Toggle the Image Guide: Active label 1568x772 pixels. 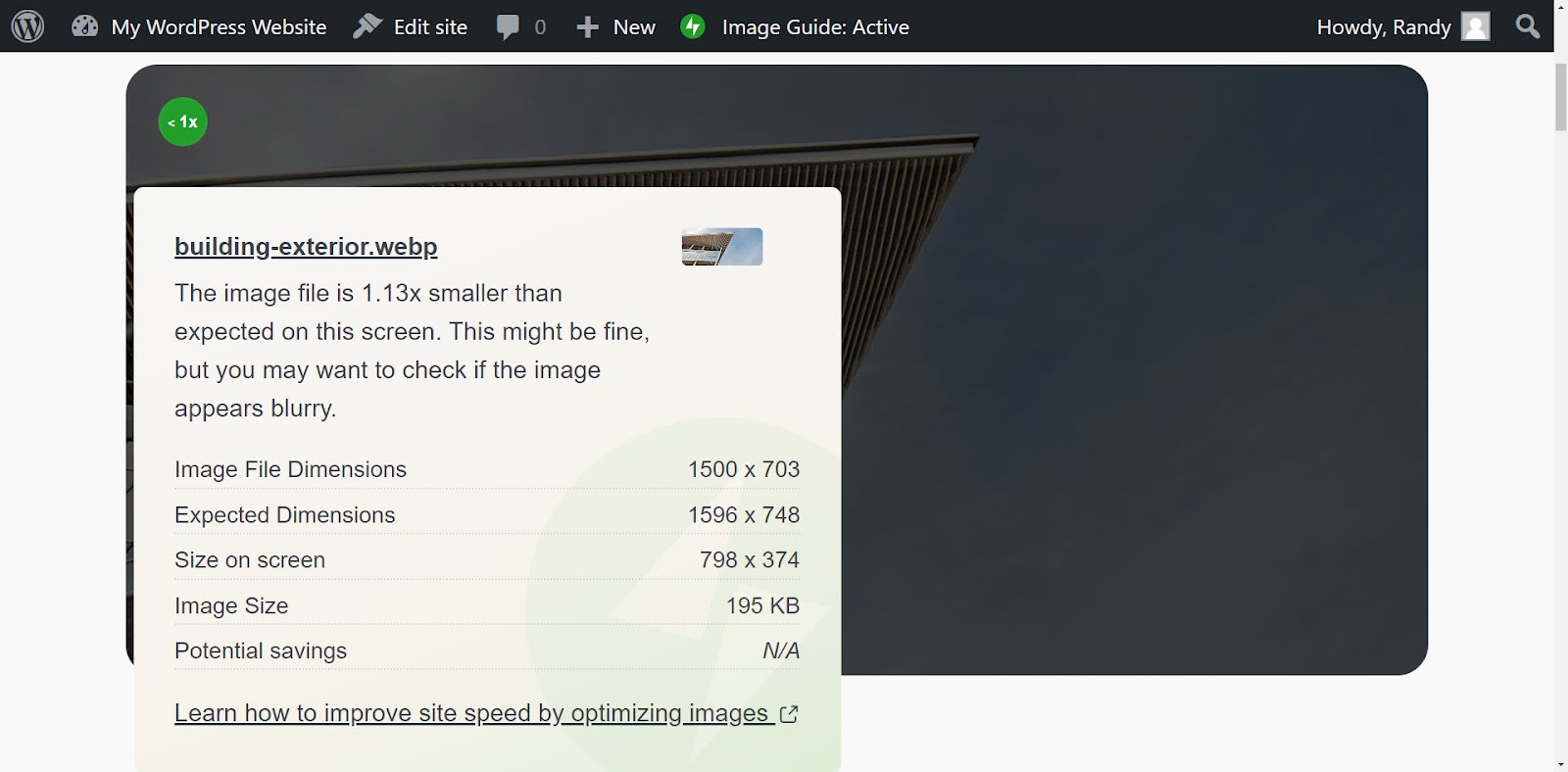point(814,27)
